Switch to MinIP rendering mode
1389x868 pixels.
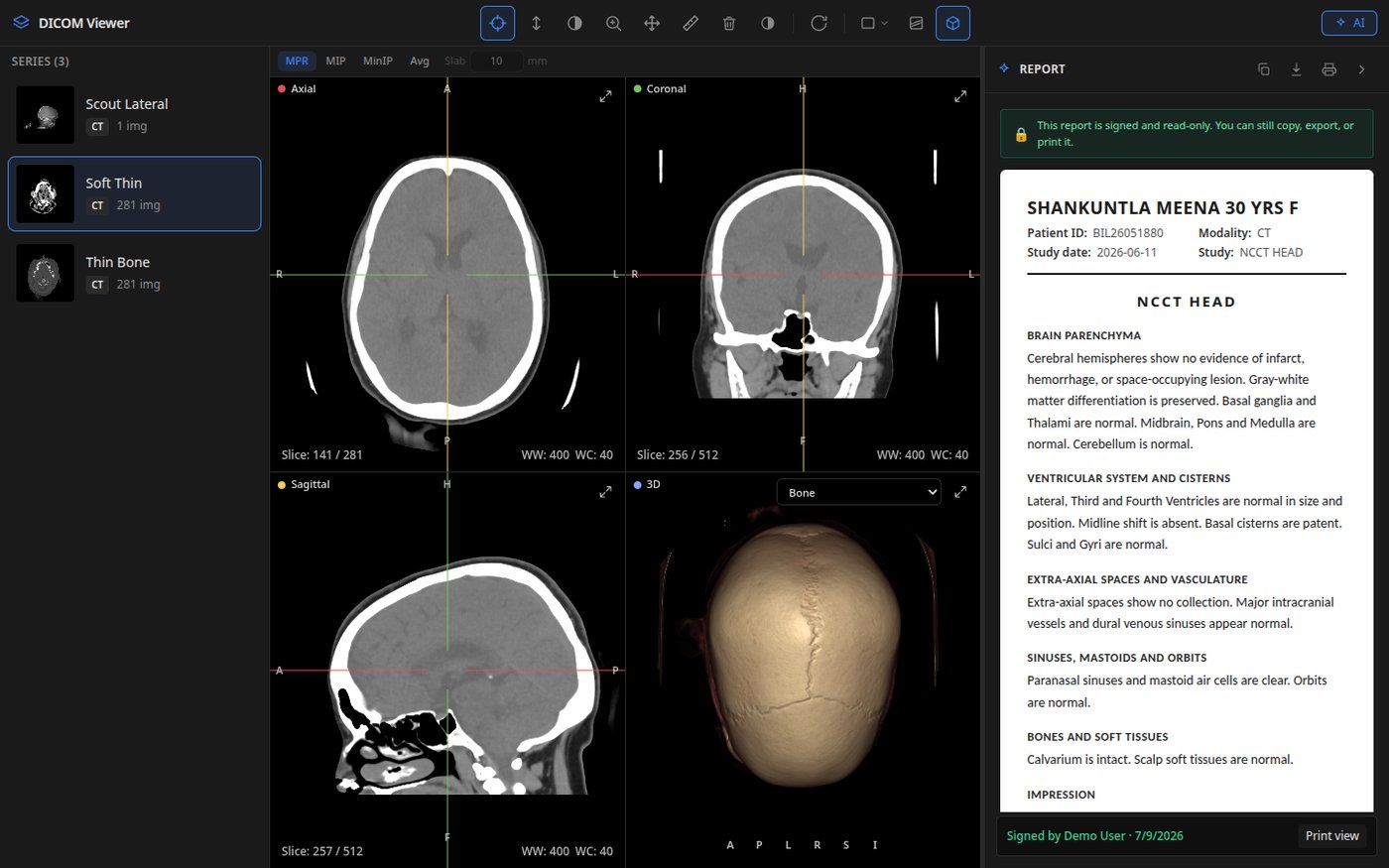coord(377,61)
